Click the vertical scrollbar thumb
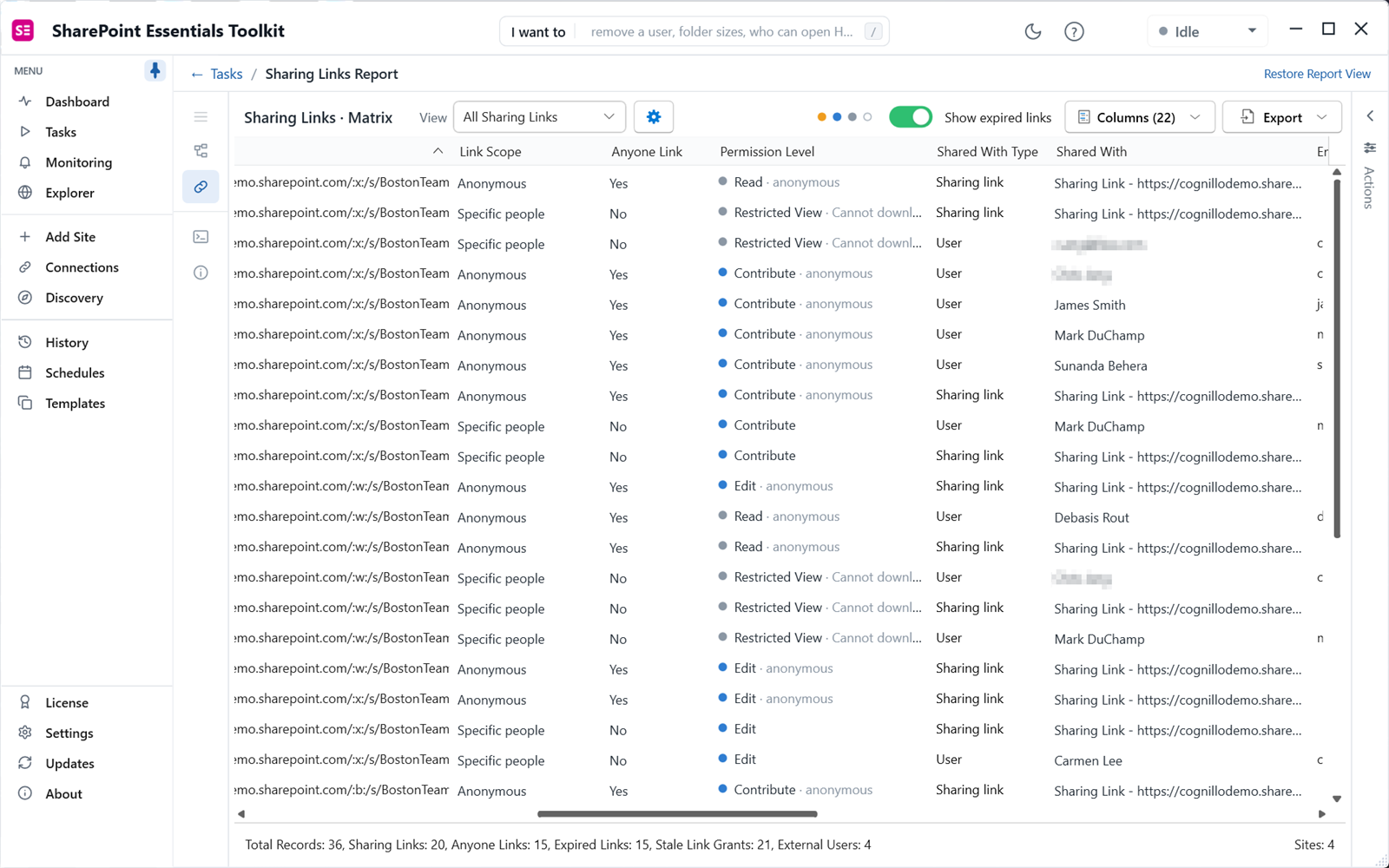Image resolution: width=1389 pixels, height=868 pixels. (1337, 358)
